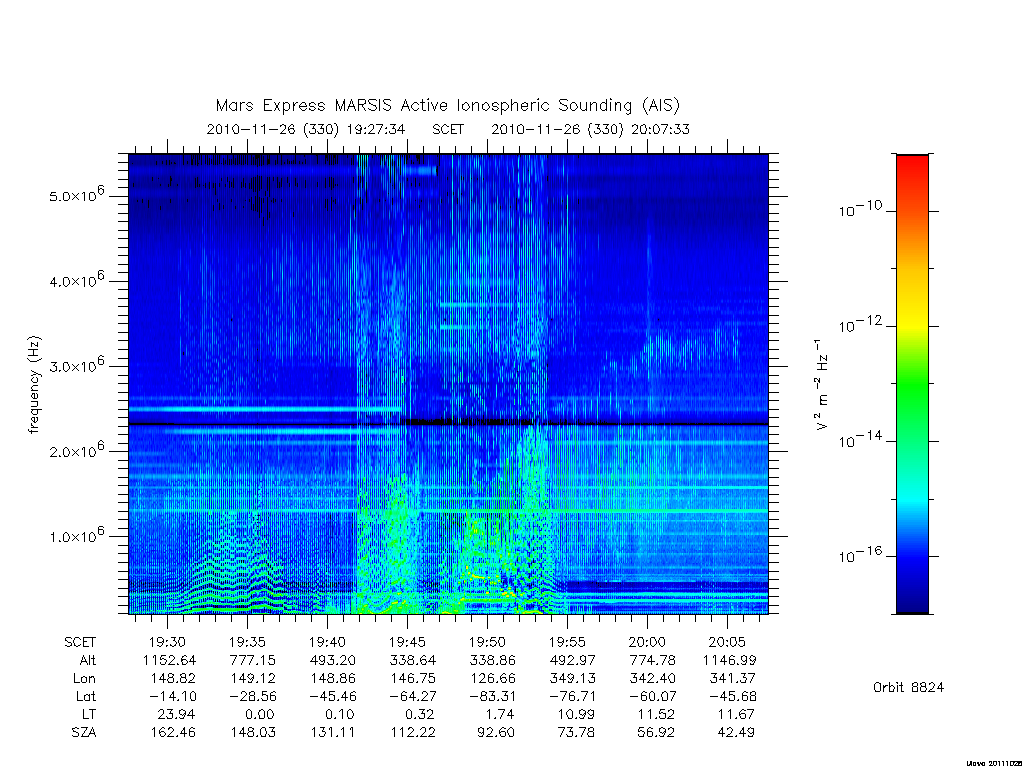This screenshot has height=768, width=1024.
Task: Click the colorbar label 10^-16
Action: 860,554
